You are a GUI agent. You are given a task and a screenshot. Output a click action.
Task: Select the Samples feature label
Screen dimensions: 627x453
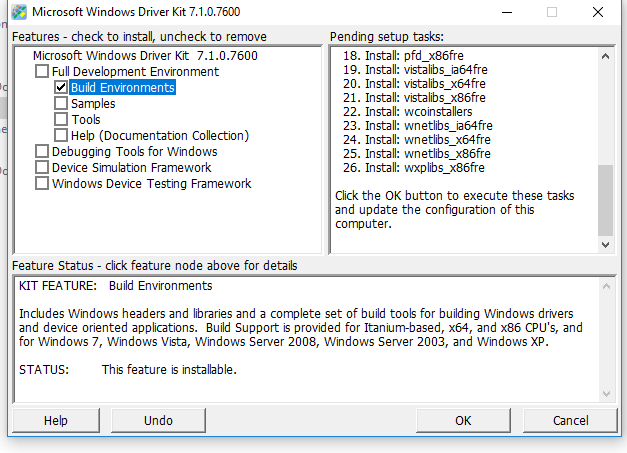pyautogui.click(x=93, y=104)
